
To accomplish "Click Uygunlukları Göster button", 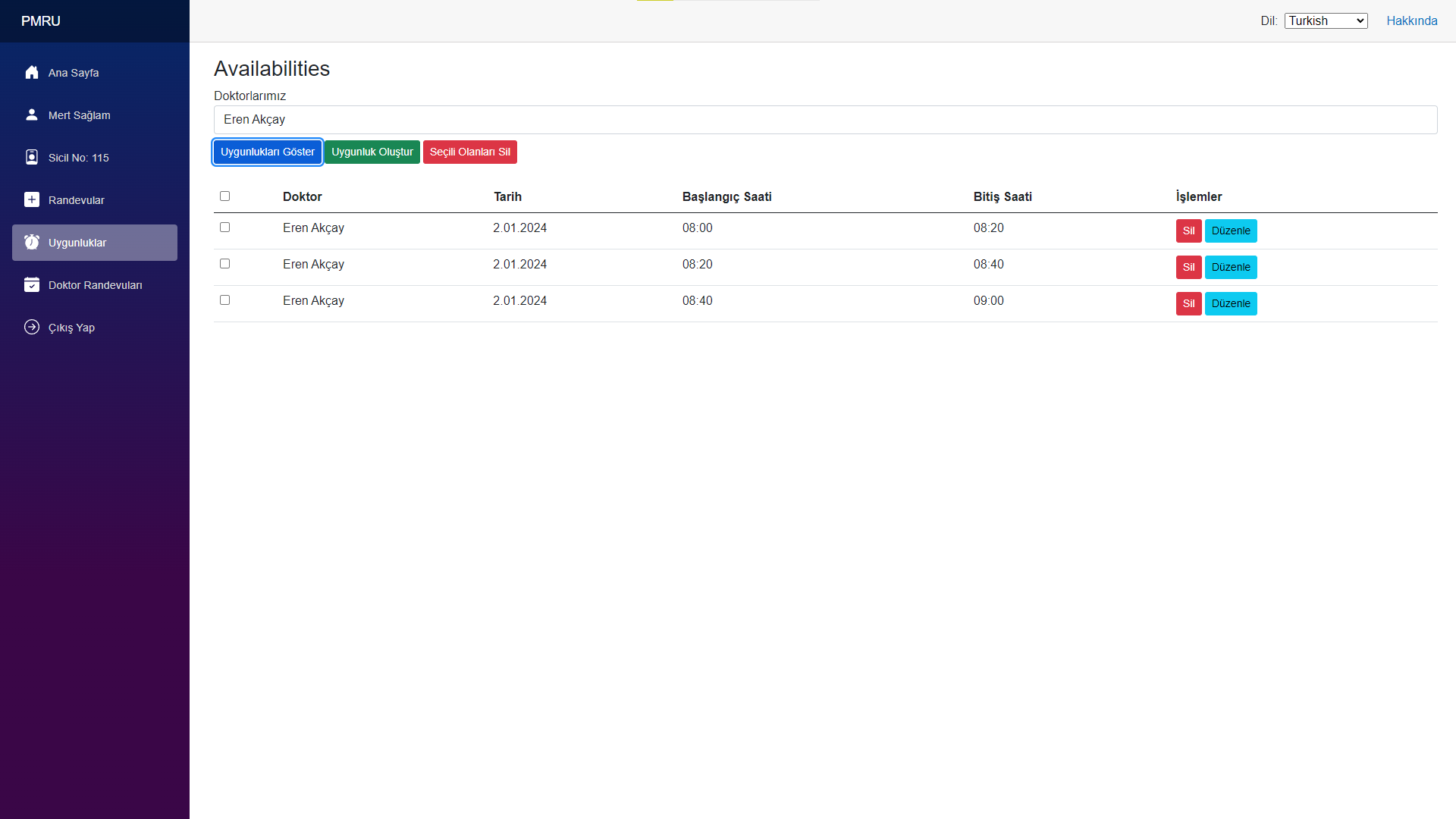I will pyautogui.click(x=268, y=152).
